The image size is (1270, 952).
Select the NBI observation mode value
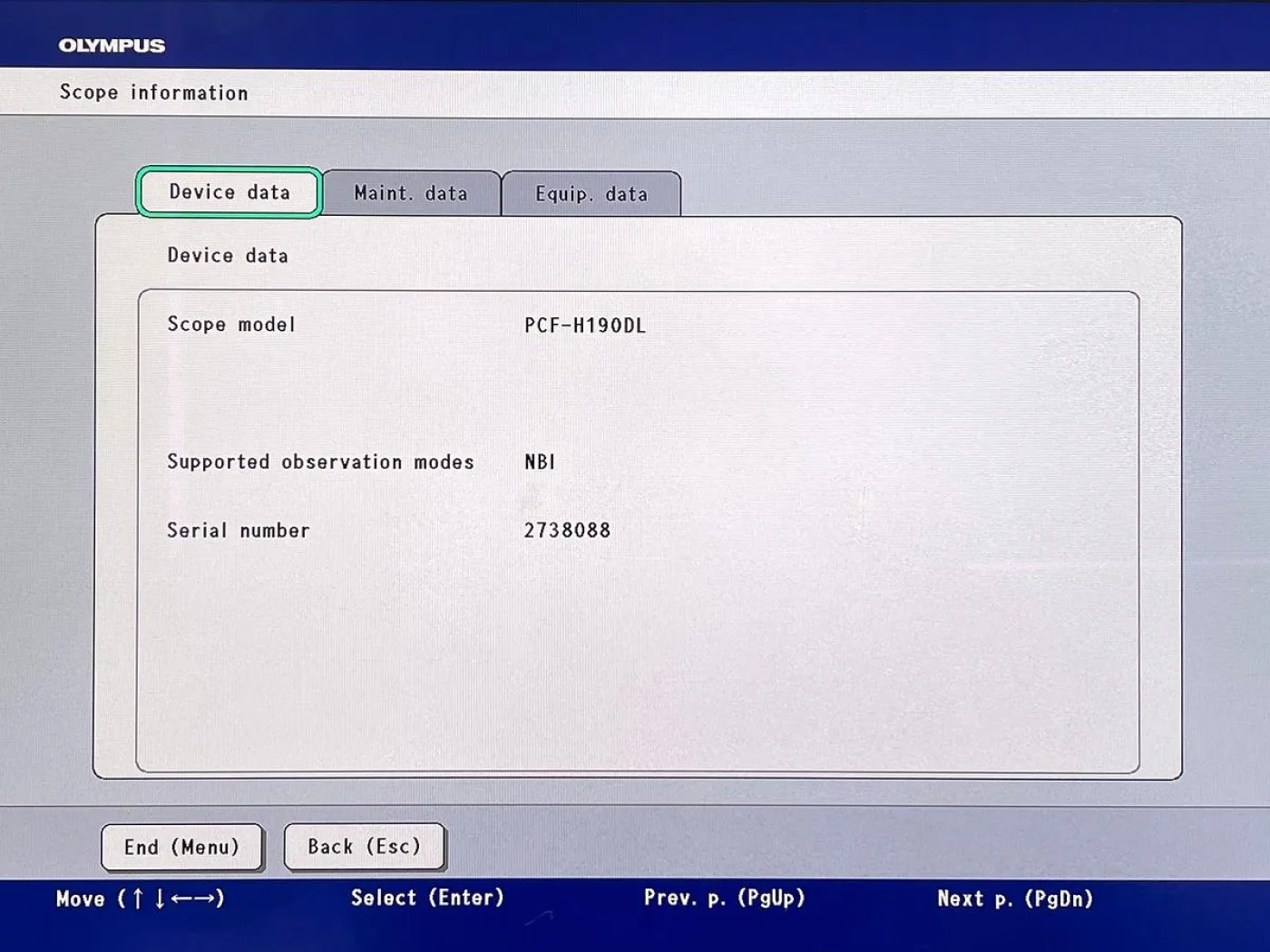tap(540, 461)
